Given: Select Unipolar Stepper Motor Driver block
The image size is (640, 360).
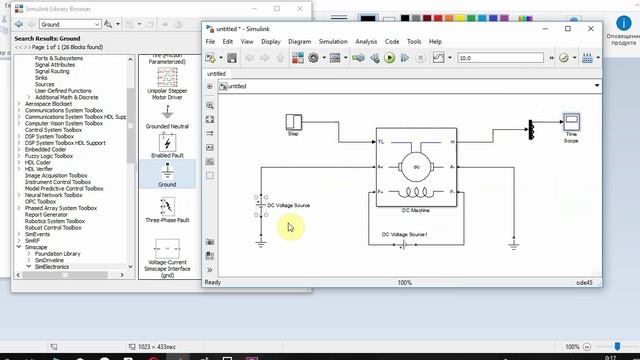Looking at the screenshot, I should tap(167, 83).
